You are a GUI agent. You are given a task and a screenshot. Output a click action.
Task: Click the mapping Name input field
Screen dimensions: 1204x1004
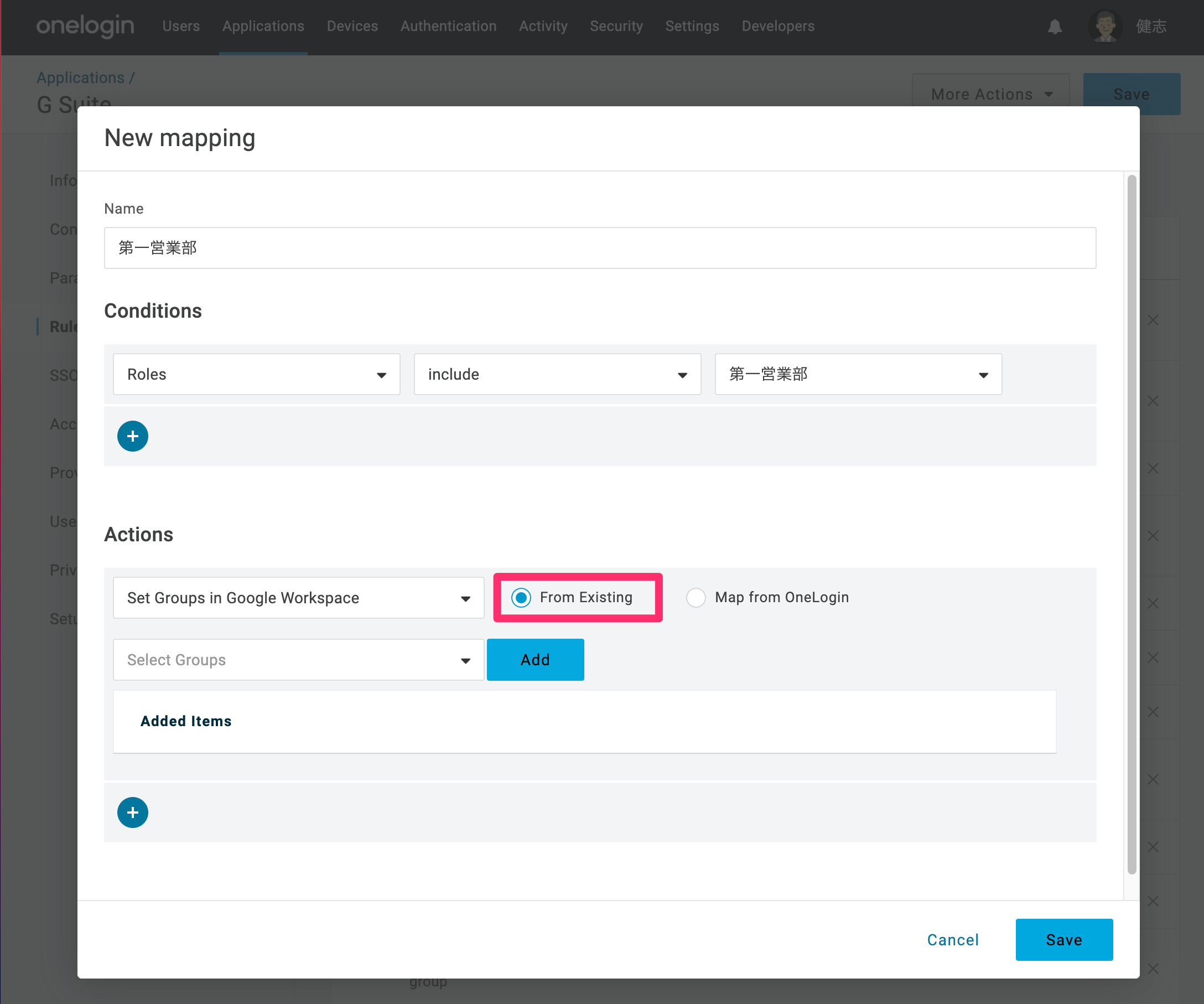click(600, 249)
